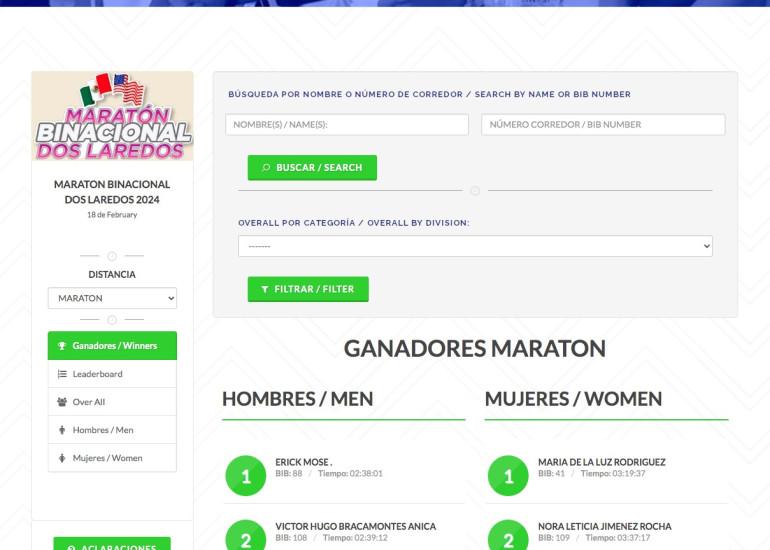Expand the Distancia MARATON dropdown

pos(112,298)
